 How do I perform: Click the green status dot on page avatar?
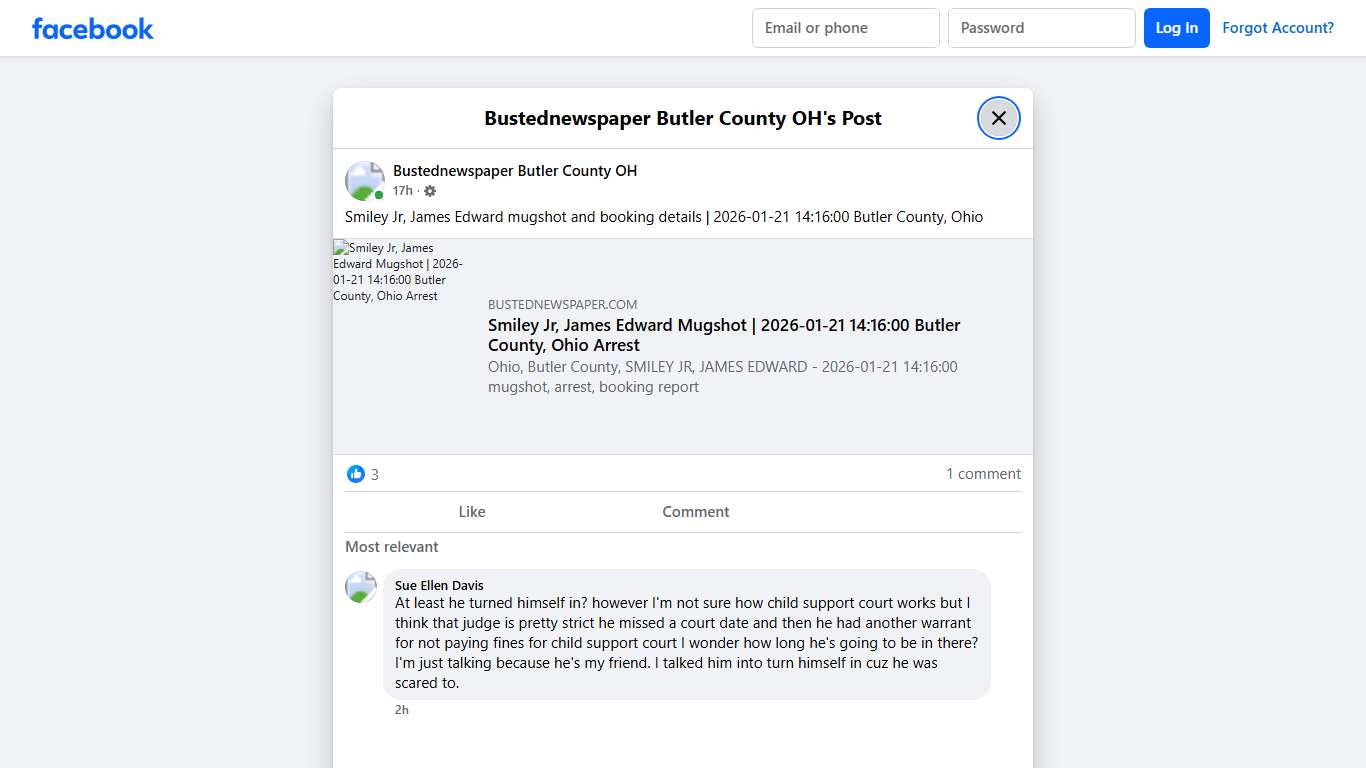coord(377,193)
